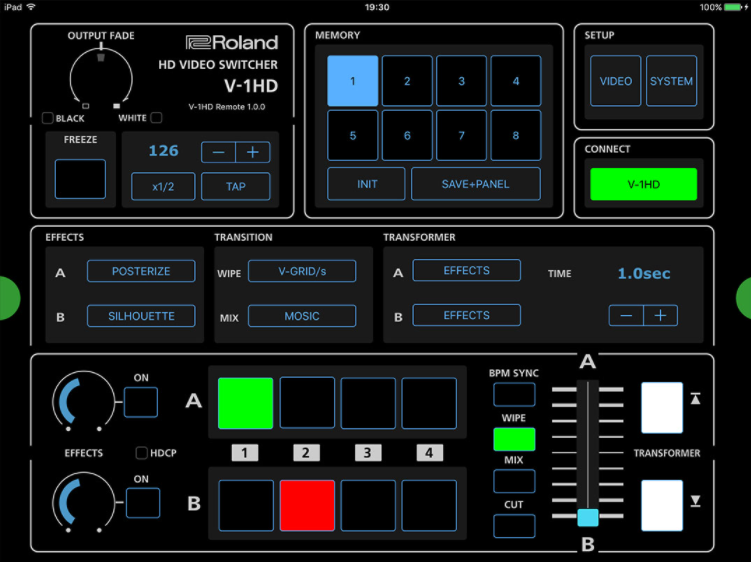Click the upper transformer arrow icon
Viewport: 751px width, 562px height.
click(695, 398)
